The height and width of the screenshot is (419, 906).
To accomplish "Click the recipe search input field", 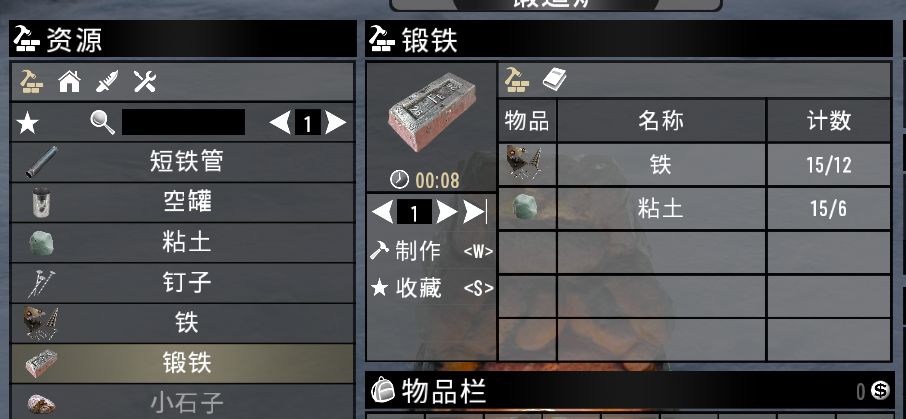I will [183, 123].
